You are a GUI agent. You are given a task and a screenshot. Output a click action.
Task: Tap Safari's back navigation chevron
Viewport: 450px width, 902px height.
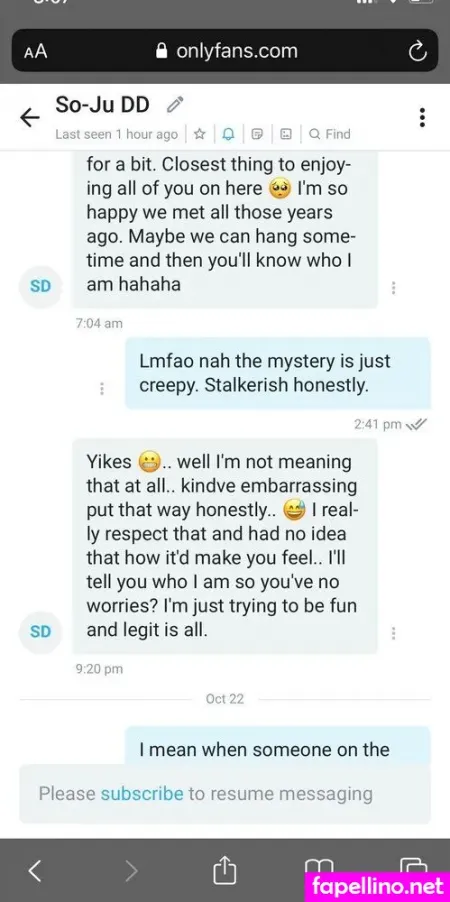click(x=35, y=872)
